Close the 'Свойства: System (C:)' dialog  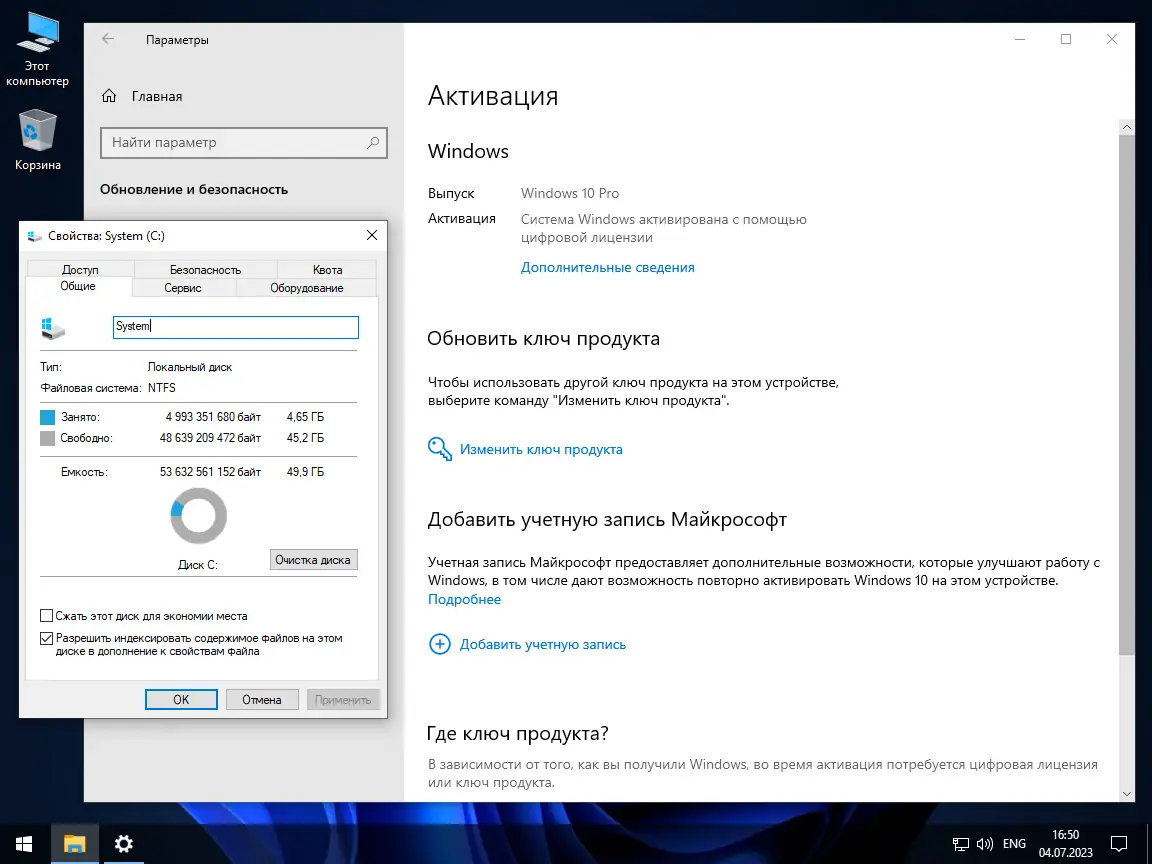(x=372, y=235)
